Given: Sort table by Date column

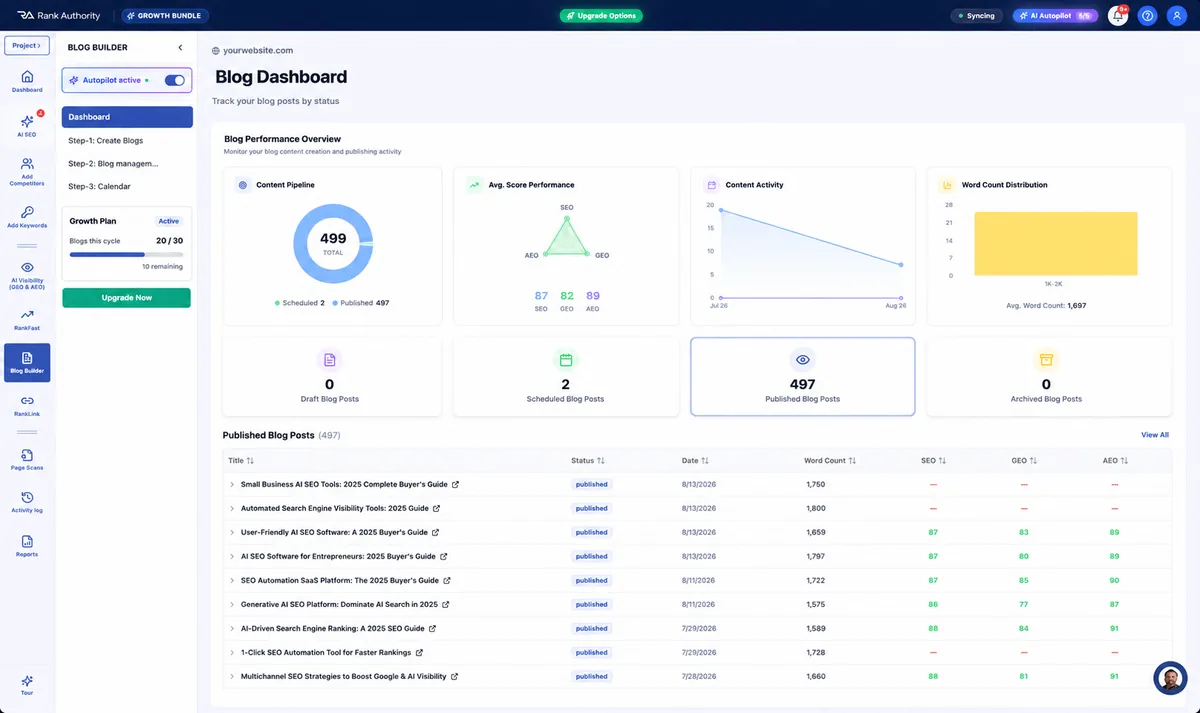Looking at the screenshot, I should pos(696,461).
